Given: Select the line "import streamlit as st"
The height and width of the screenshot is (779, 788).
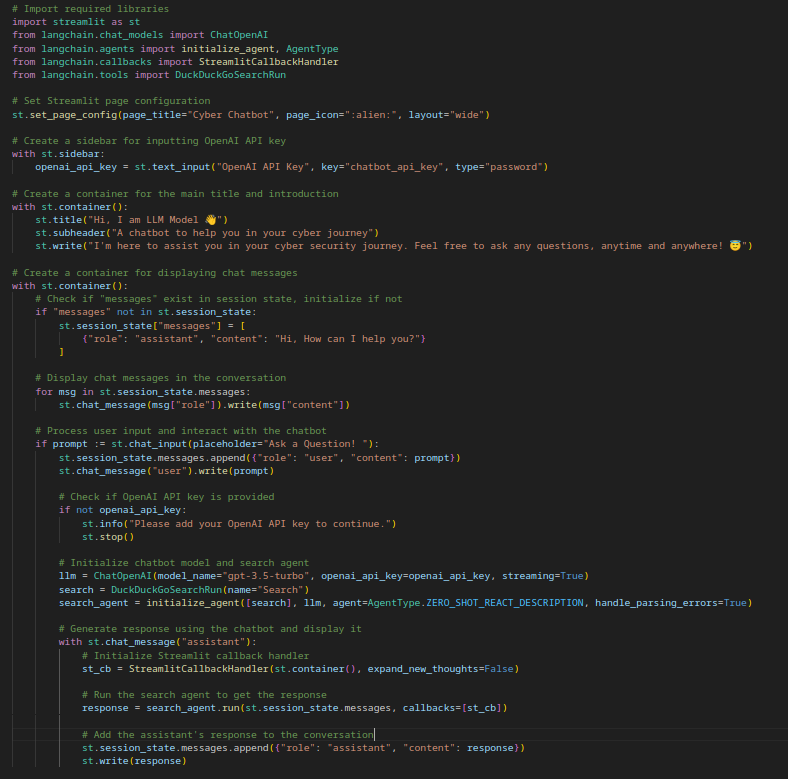Looking at the screenshot, I should click(x=76, y=22).
